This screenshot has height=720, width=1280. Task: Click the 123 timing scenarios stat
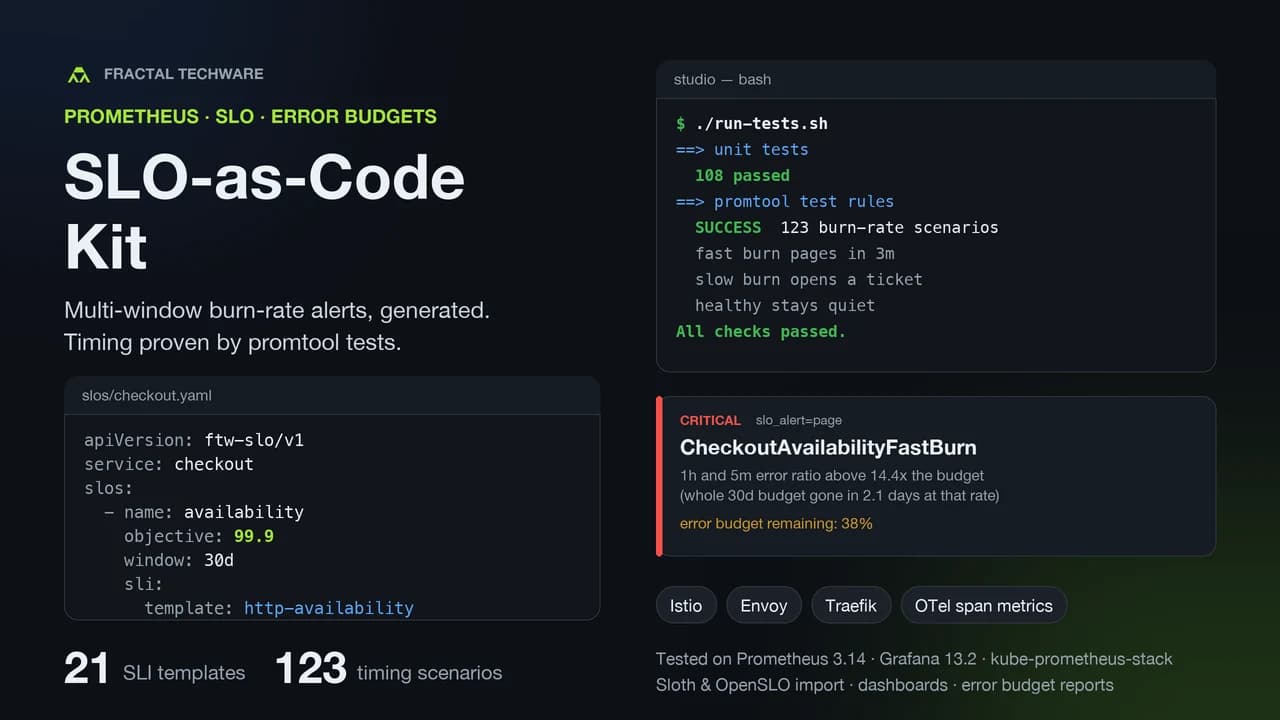(389, 670)
